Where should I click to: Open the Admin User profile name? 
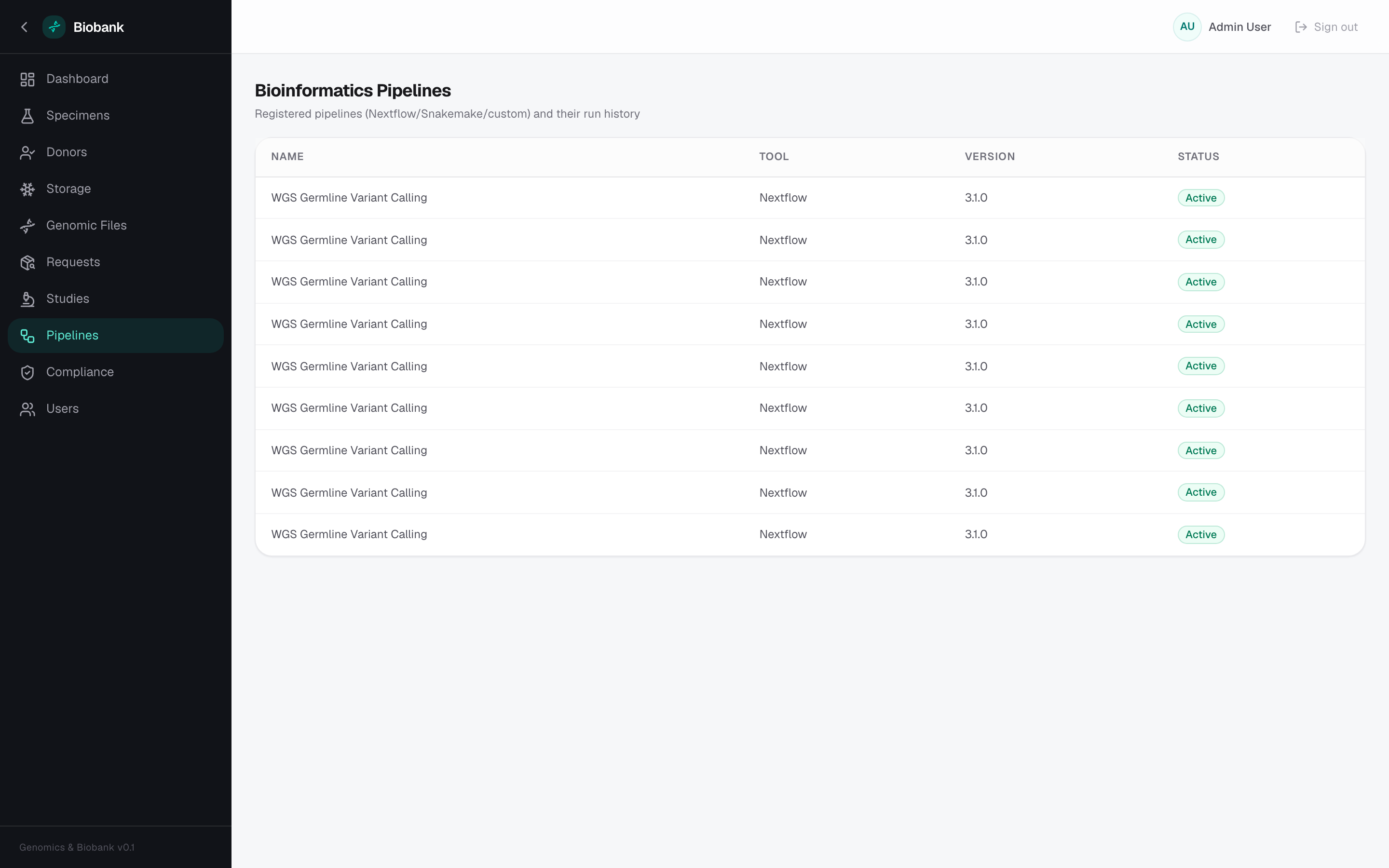coord(1240,27)
